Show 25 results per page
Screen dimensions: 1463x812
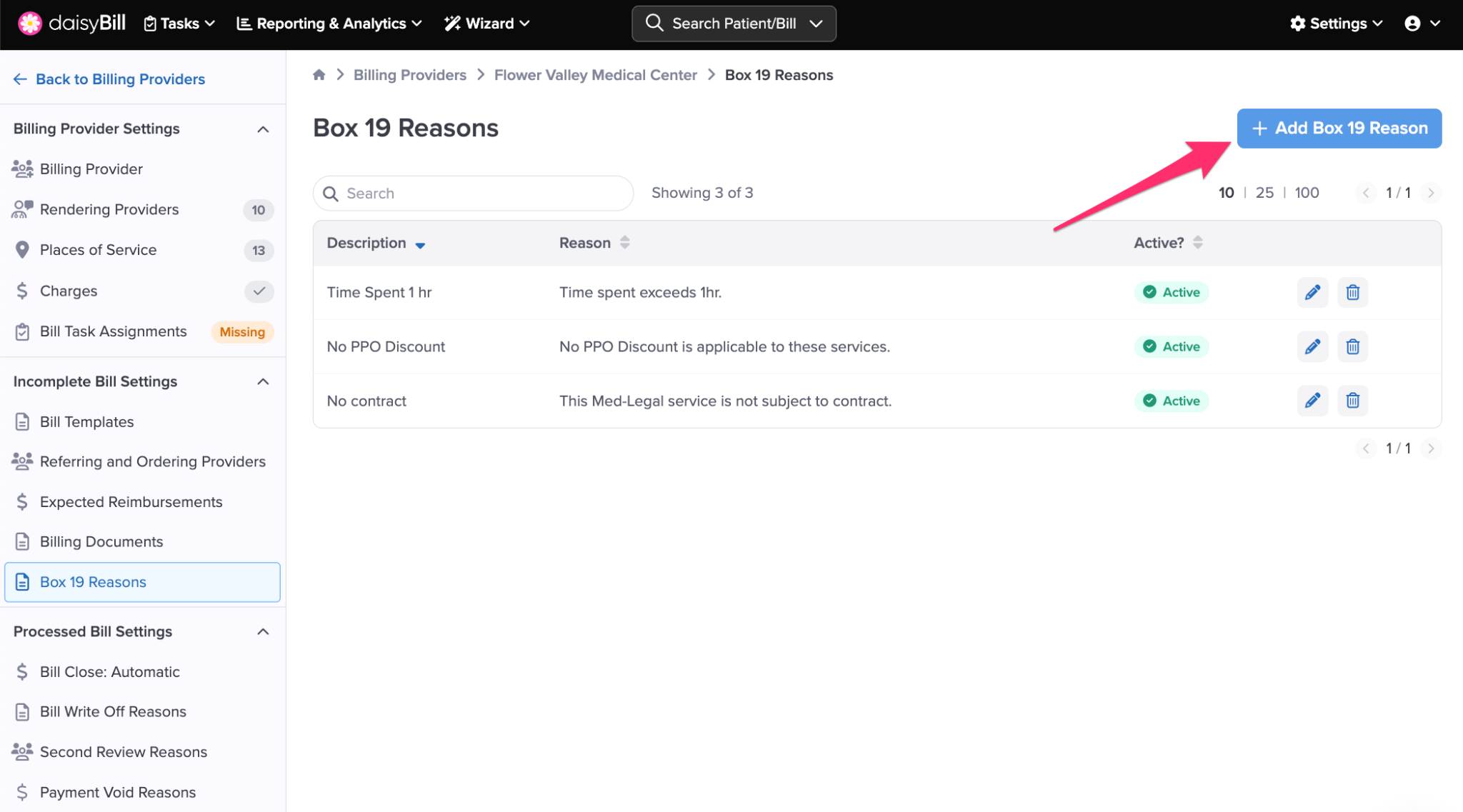(x=1264, y=193)
